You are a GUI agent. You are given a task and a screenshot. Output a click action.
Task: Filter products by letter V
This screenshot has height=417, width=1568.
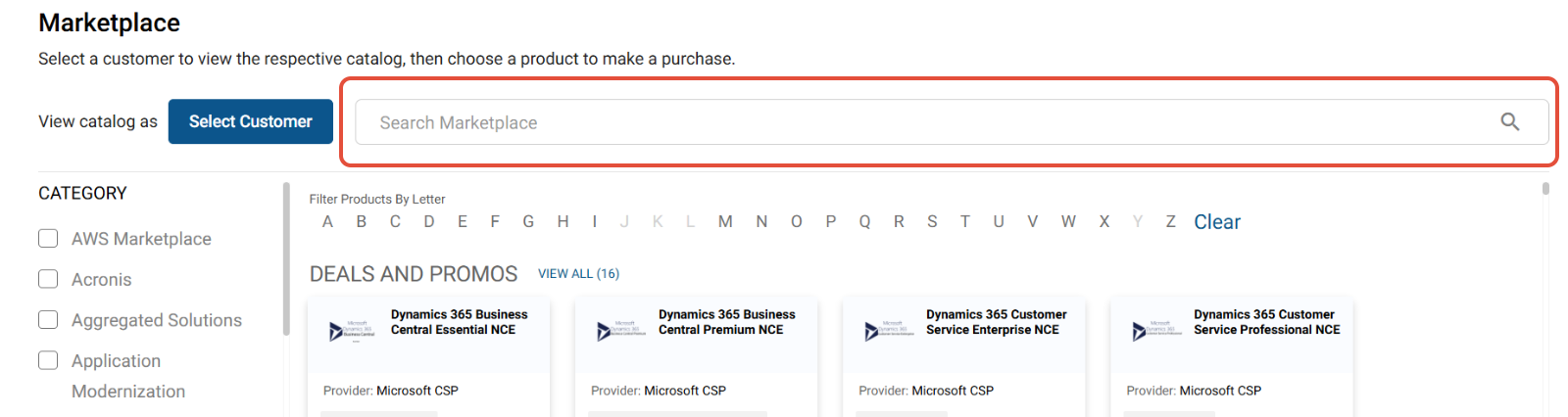pos(1032,222)
